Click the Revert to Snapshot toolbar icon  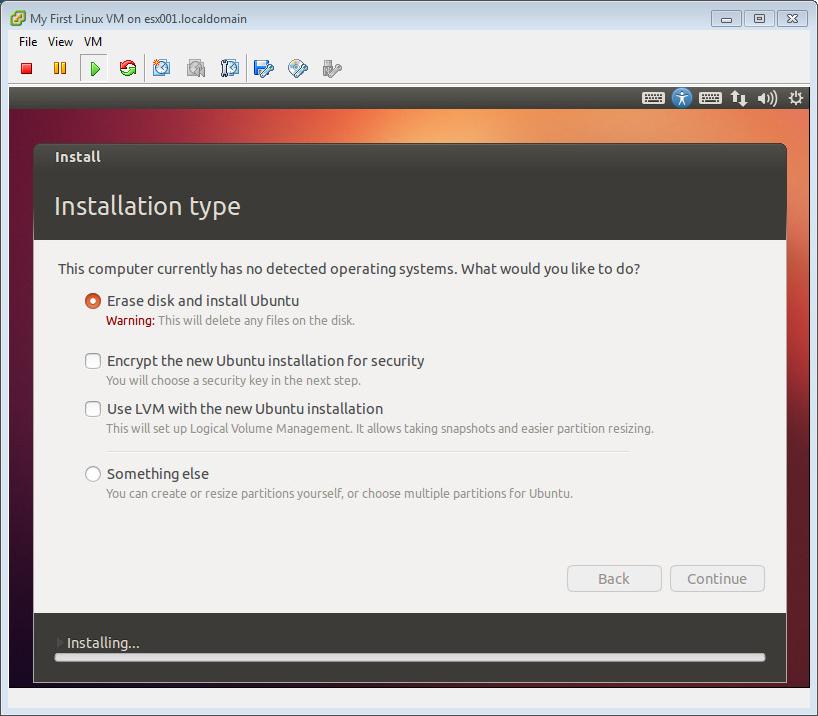[x=196, y=68]
